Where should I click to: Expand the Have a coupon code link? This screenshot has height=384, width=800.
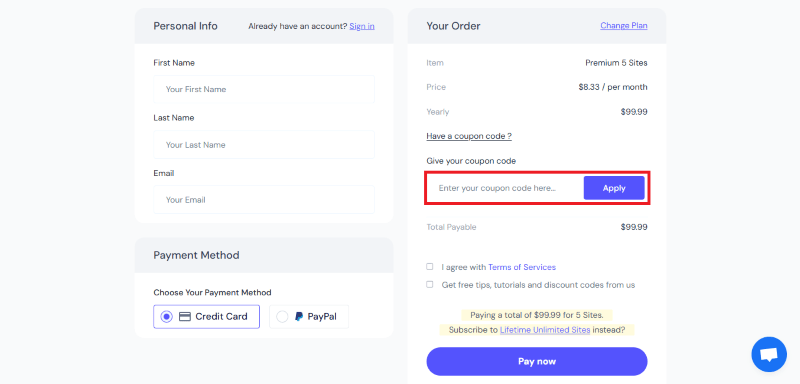point(469,136)
